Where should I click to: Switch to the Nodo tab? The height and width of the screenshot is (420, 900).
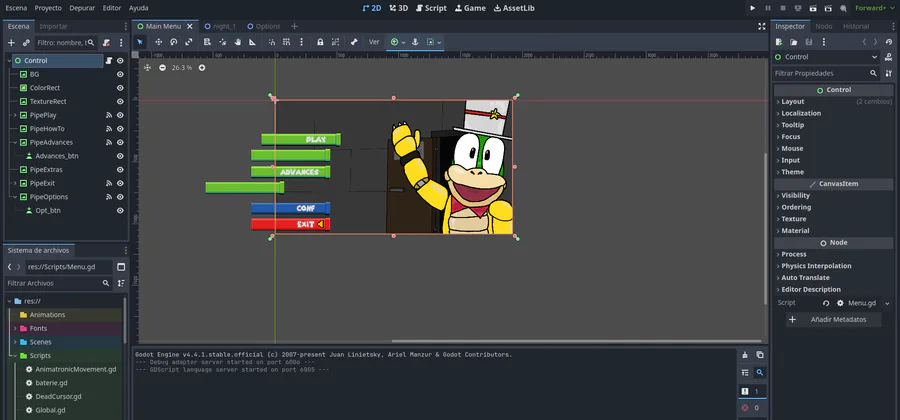click(824, 26)
